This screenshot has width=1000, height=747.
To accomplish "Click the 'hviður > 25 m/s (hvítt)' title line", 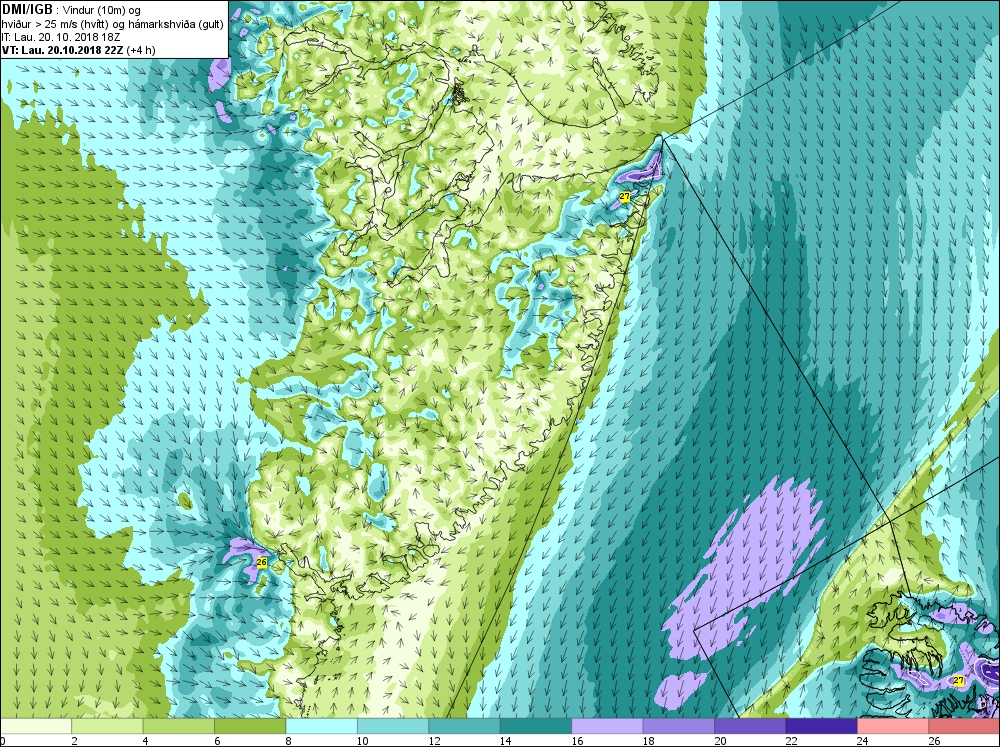I will pos(113,24).
